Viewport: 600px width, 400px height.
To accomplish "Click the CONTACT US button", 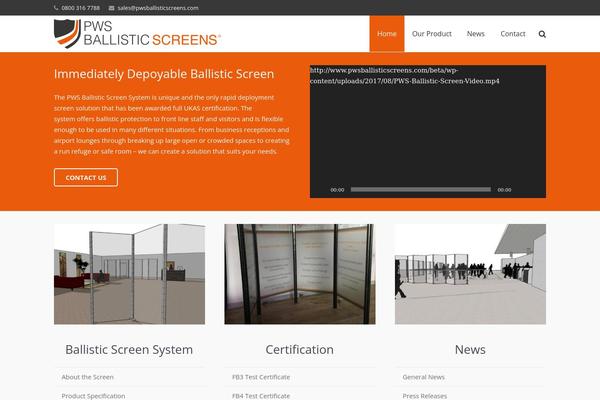I will (86, 178).
